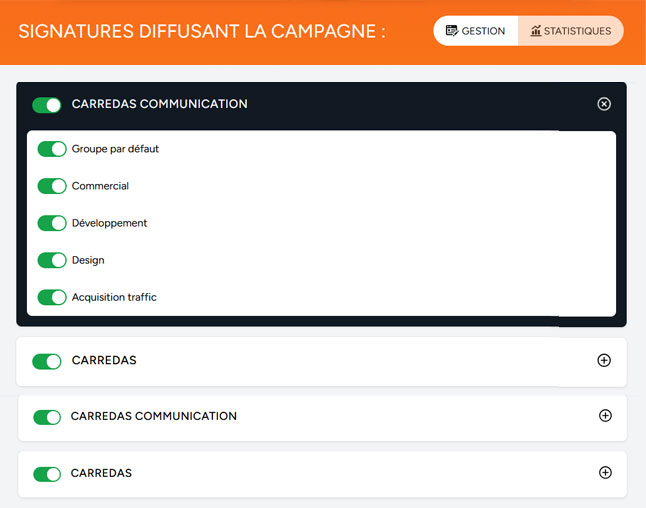Toggle the dark header CARREDAS COMMUNICATION switch
This screenshot has width=646, height=508.
point(47,105)
